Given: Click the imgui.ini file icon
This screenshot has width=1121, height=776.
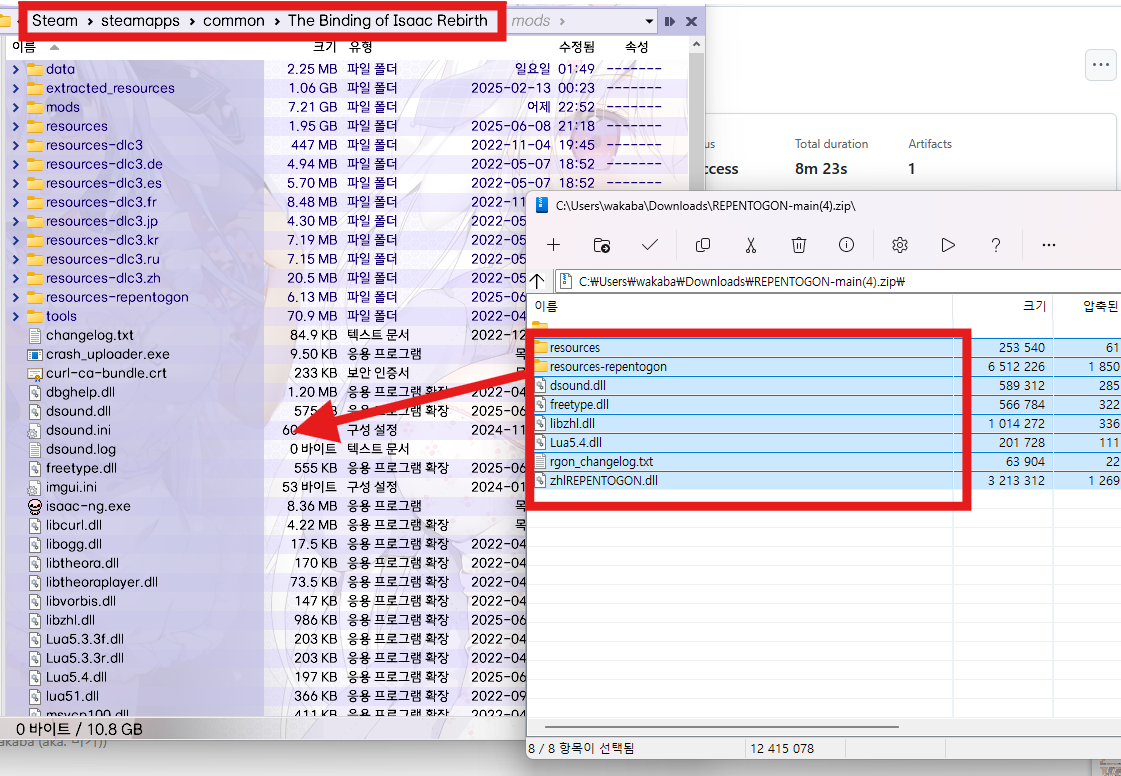Looking at the screenshot, I should 34,488.
